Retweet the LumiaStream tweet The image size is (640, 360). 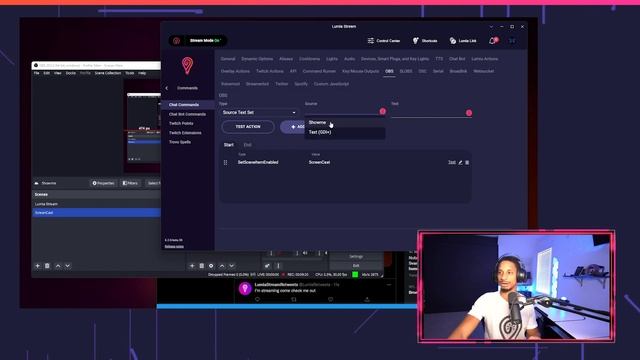click(x=294, y=300)
